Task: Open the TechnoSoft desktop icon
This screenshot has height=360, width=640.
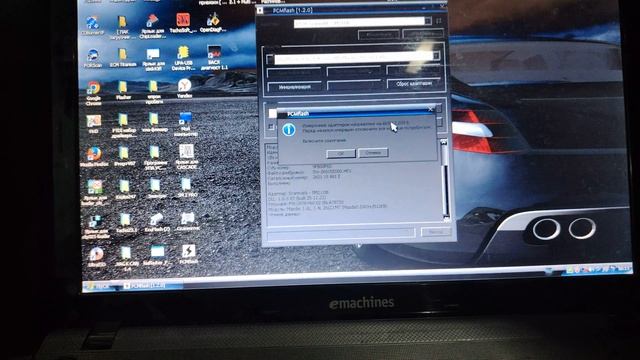Action: [x=182, y=23]
